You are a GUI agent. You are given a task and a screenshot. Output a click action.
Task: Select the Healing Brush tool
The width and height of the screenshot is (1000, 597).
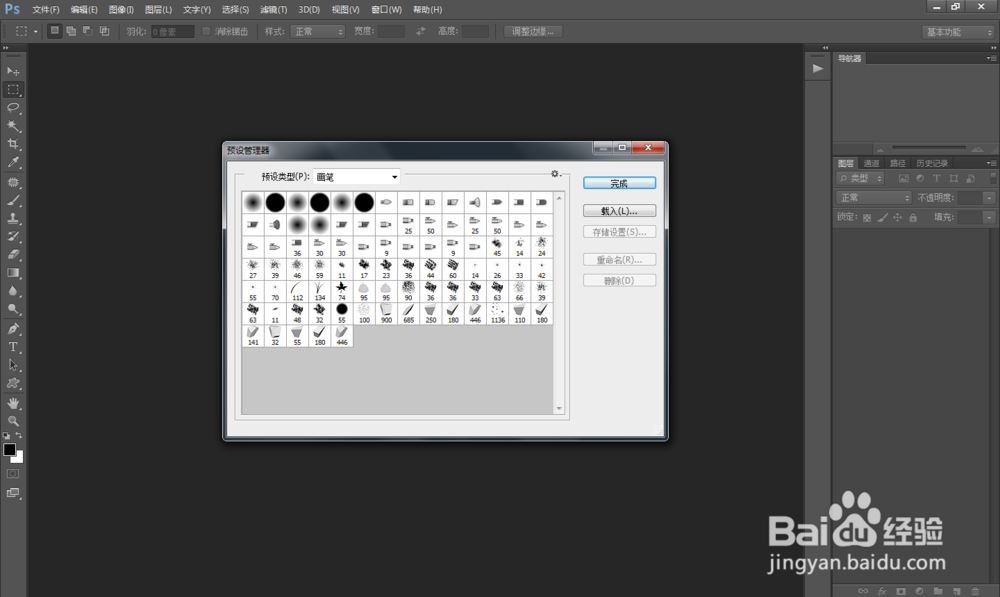pos(13,182)
